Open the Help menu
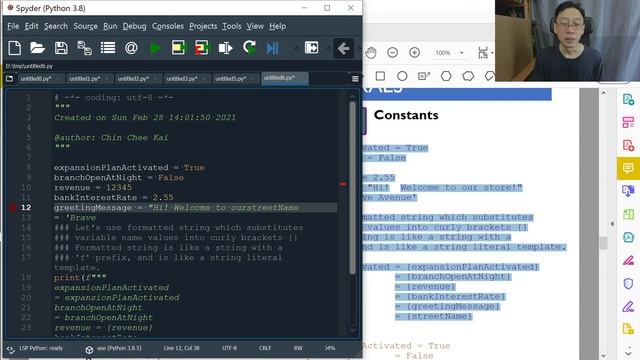640x360 pixels. pos(278,26)
